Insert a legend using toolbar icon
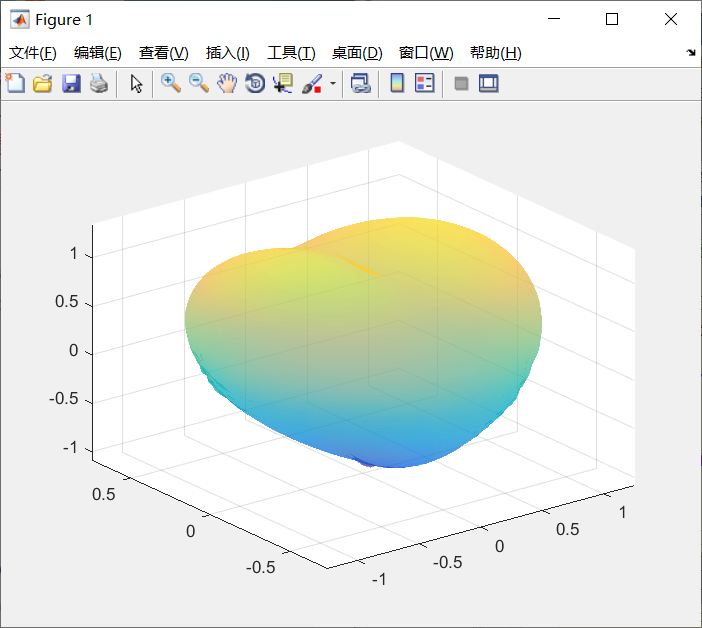 (424, 83)
